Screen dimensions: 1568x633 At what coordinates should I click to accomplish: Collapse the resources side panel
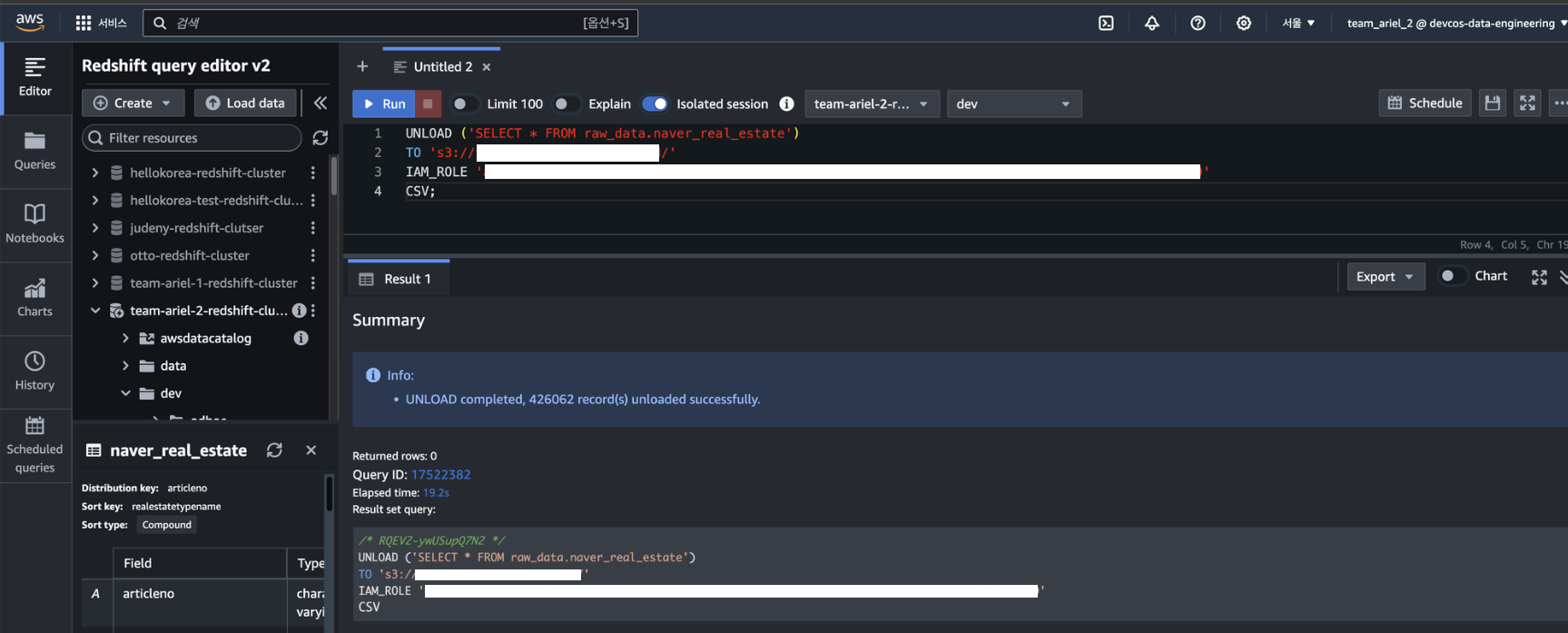tap(320, 103)
